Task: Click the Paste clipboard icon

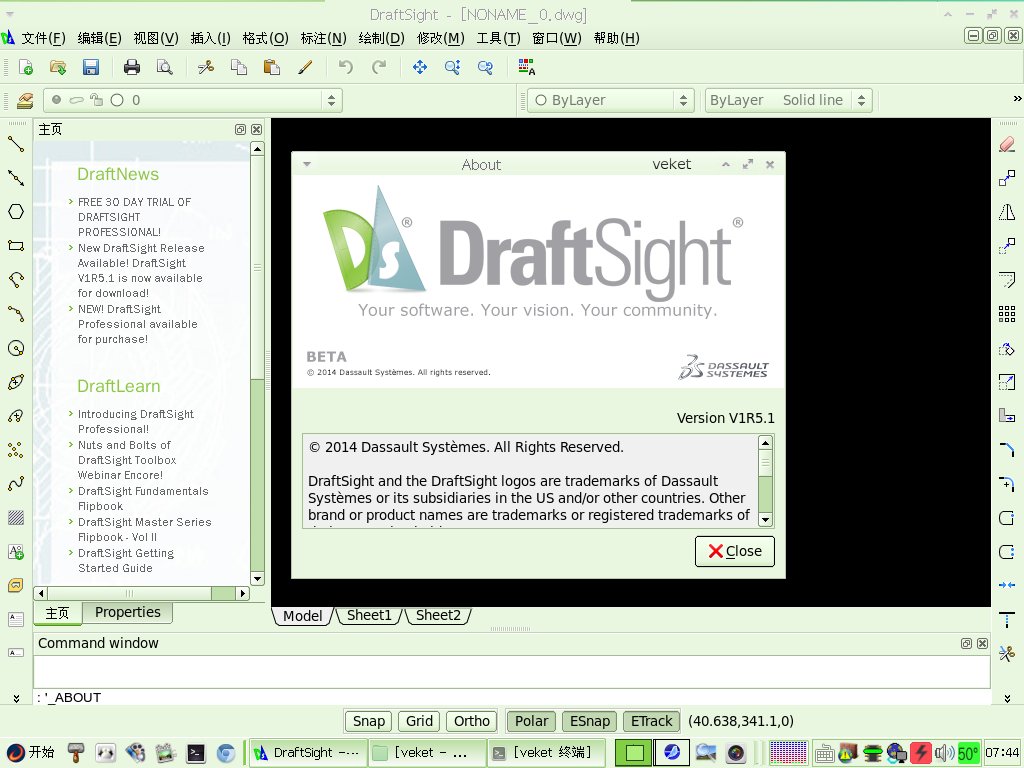Action: [x=272, y=67]
